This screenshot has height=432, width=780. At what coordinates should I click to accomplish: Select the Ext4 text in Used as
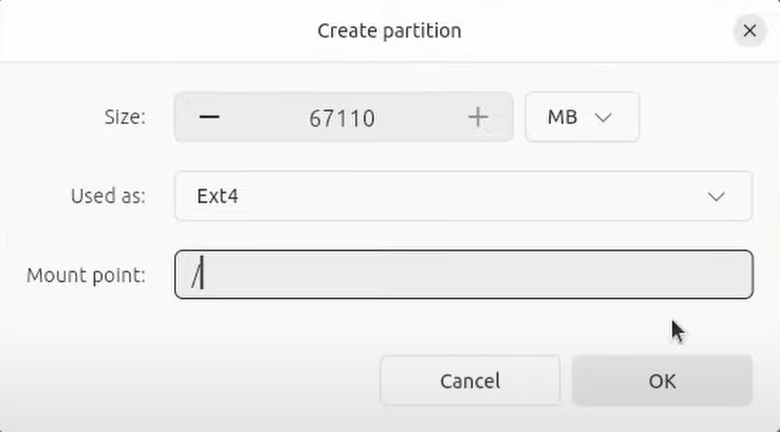pos(217,196)
